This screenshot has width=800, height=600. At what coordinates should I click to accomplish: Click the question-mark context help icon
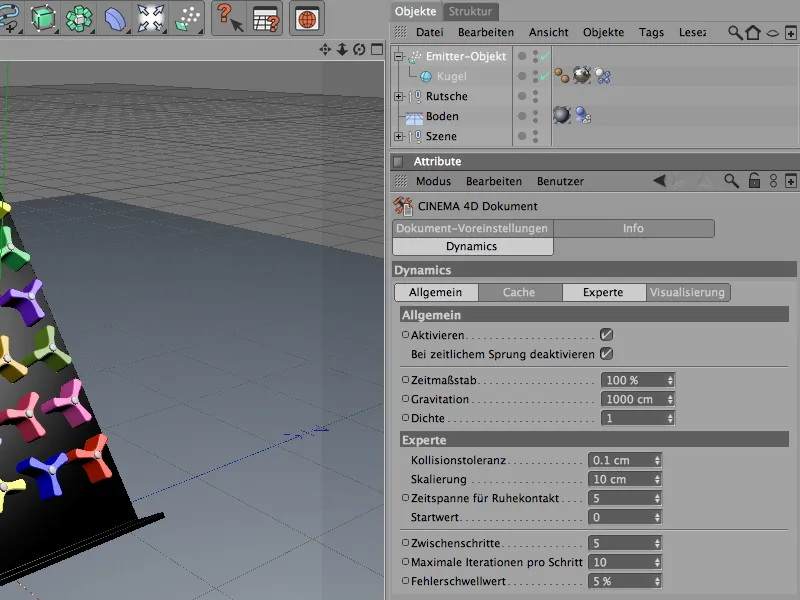click(x=229, y=18)
